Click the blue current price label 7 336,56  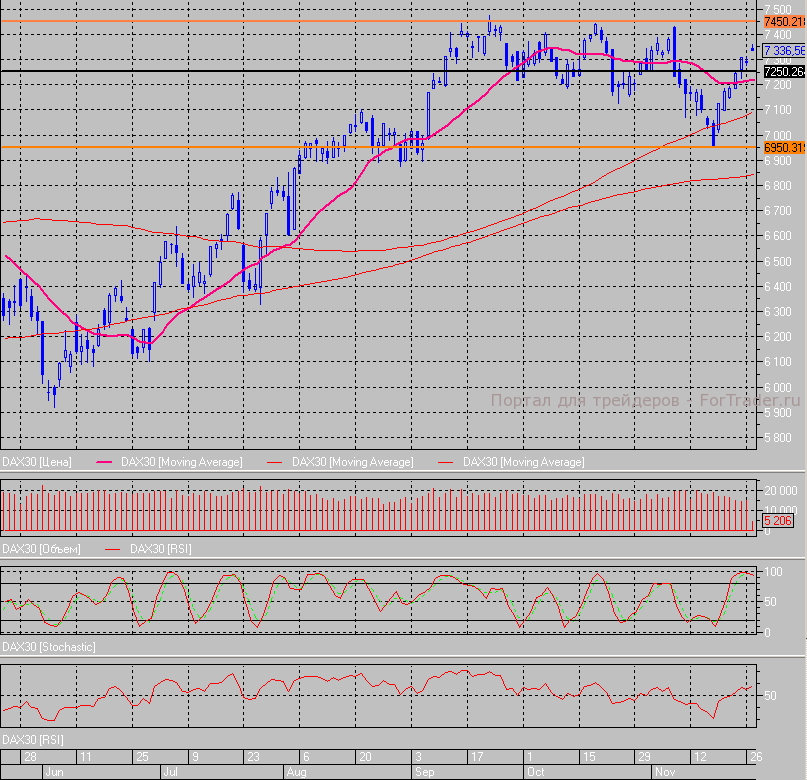click(x=783, y=50)
